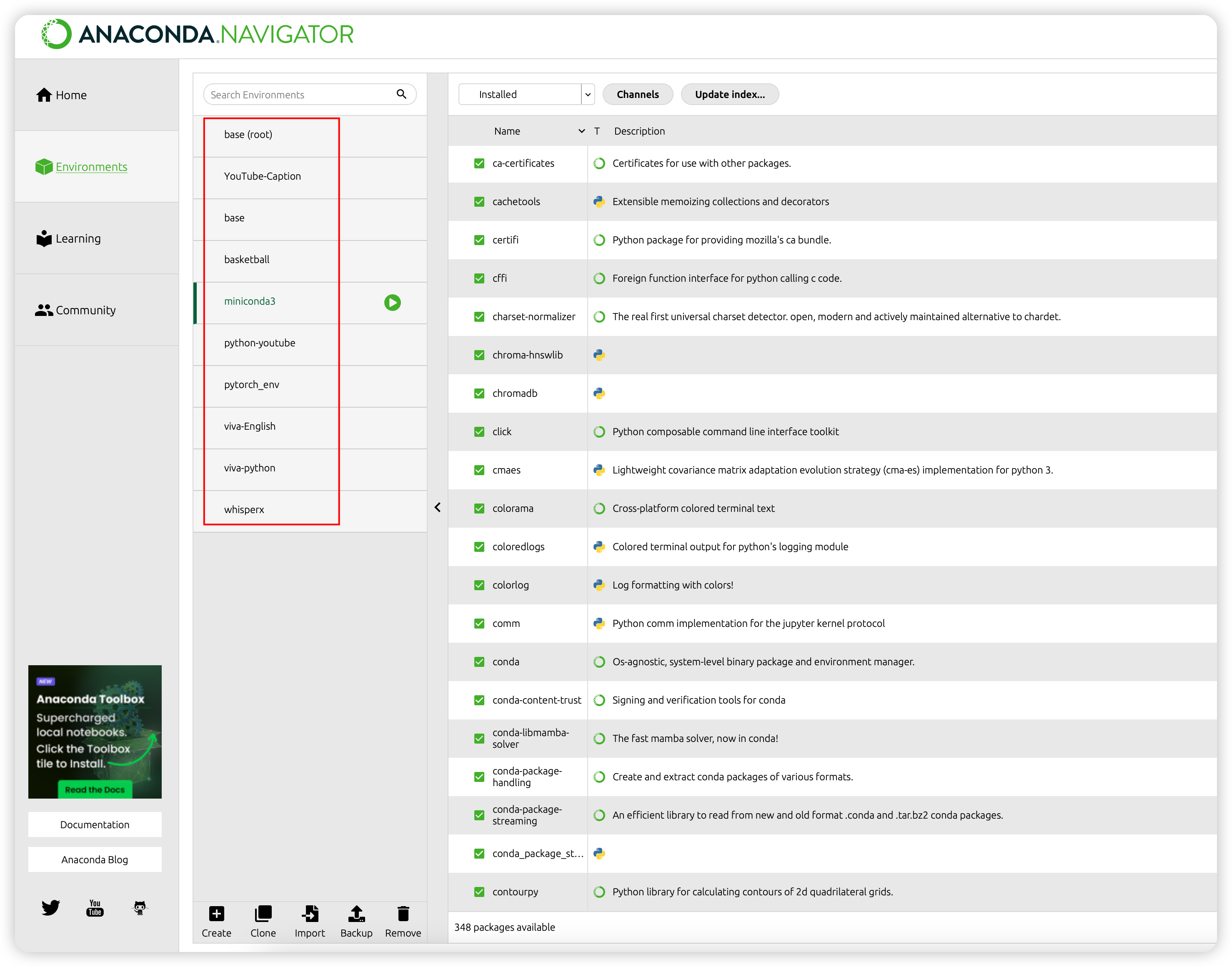The height and width of the screenshot is (967, 1232).
Task: Click the python type icon for colorlog
Action: click(600, 585)
